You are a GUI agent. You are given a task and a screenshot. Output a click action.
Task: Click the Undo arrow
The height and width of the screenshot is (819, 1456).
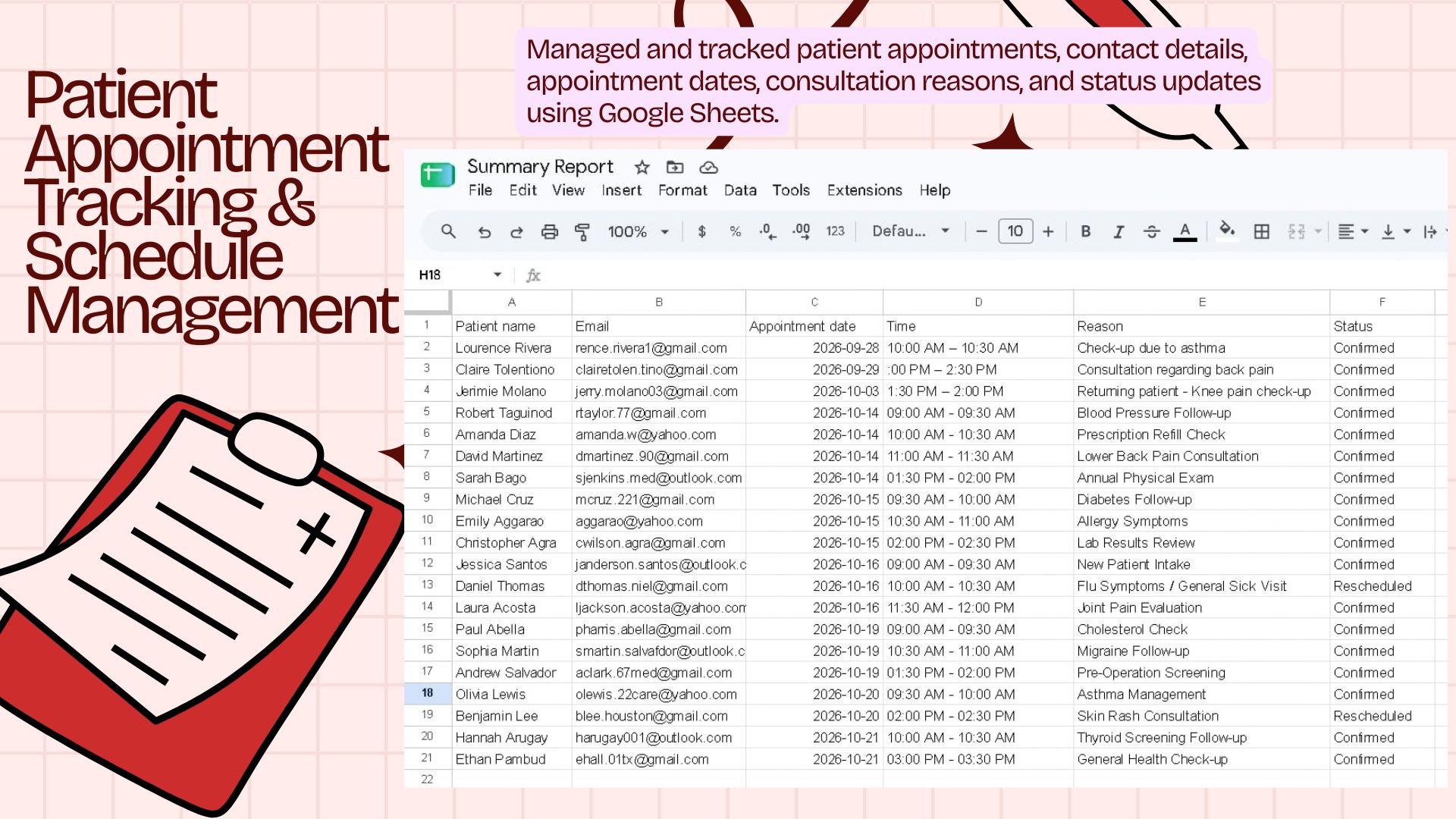tap(484, 232)
